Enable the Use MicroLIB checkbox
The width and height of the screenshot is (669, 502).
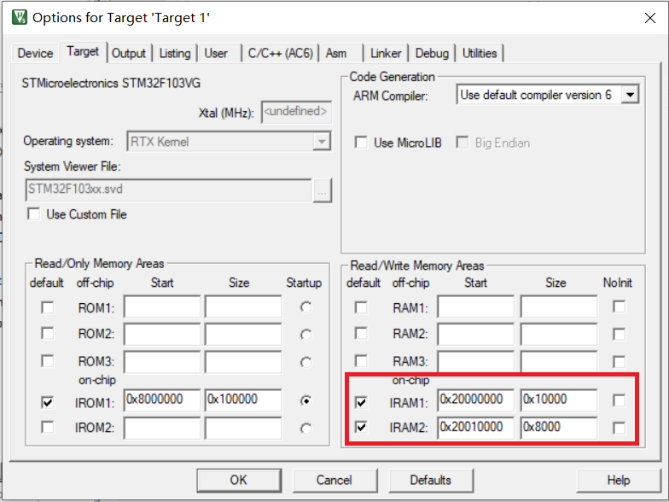361,143
